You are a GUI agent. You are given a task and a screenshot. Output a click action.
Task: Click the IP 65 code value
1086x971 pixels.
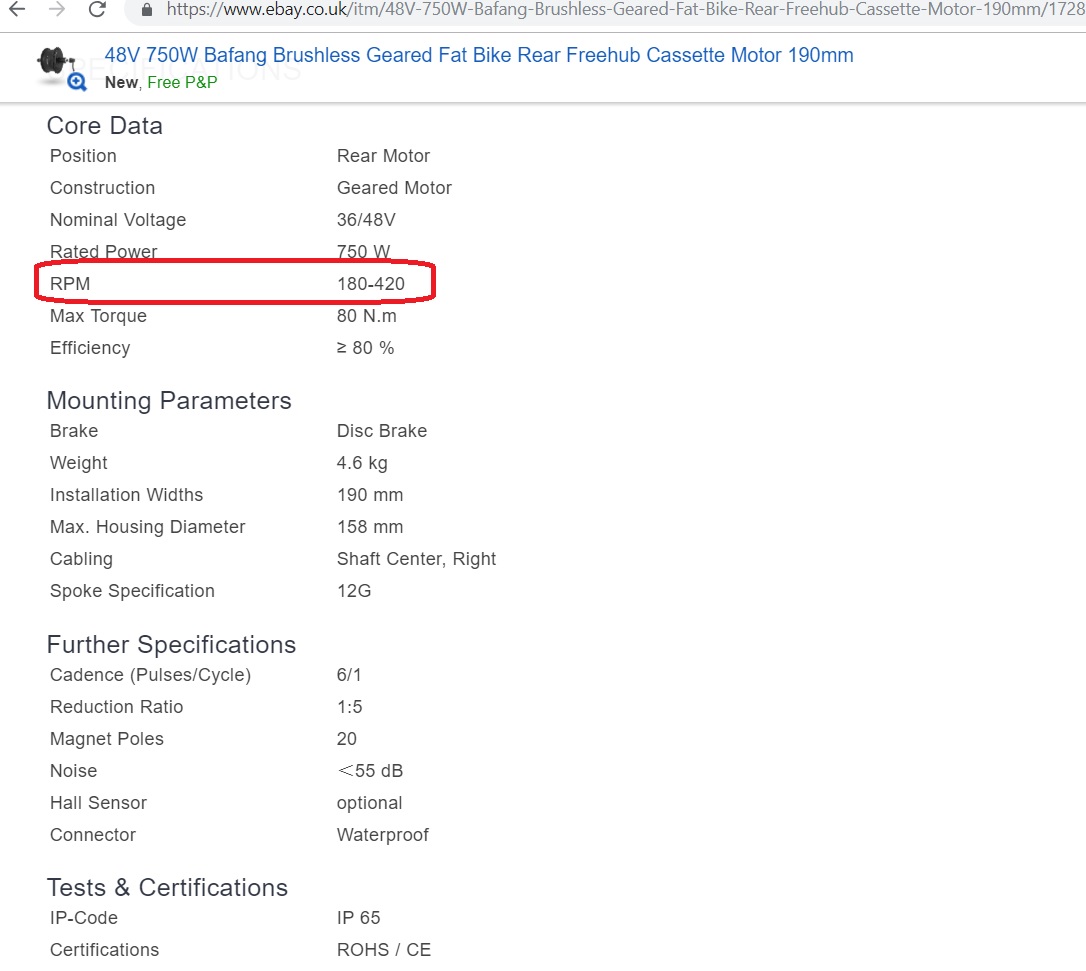(359, 918)
